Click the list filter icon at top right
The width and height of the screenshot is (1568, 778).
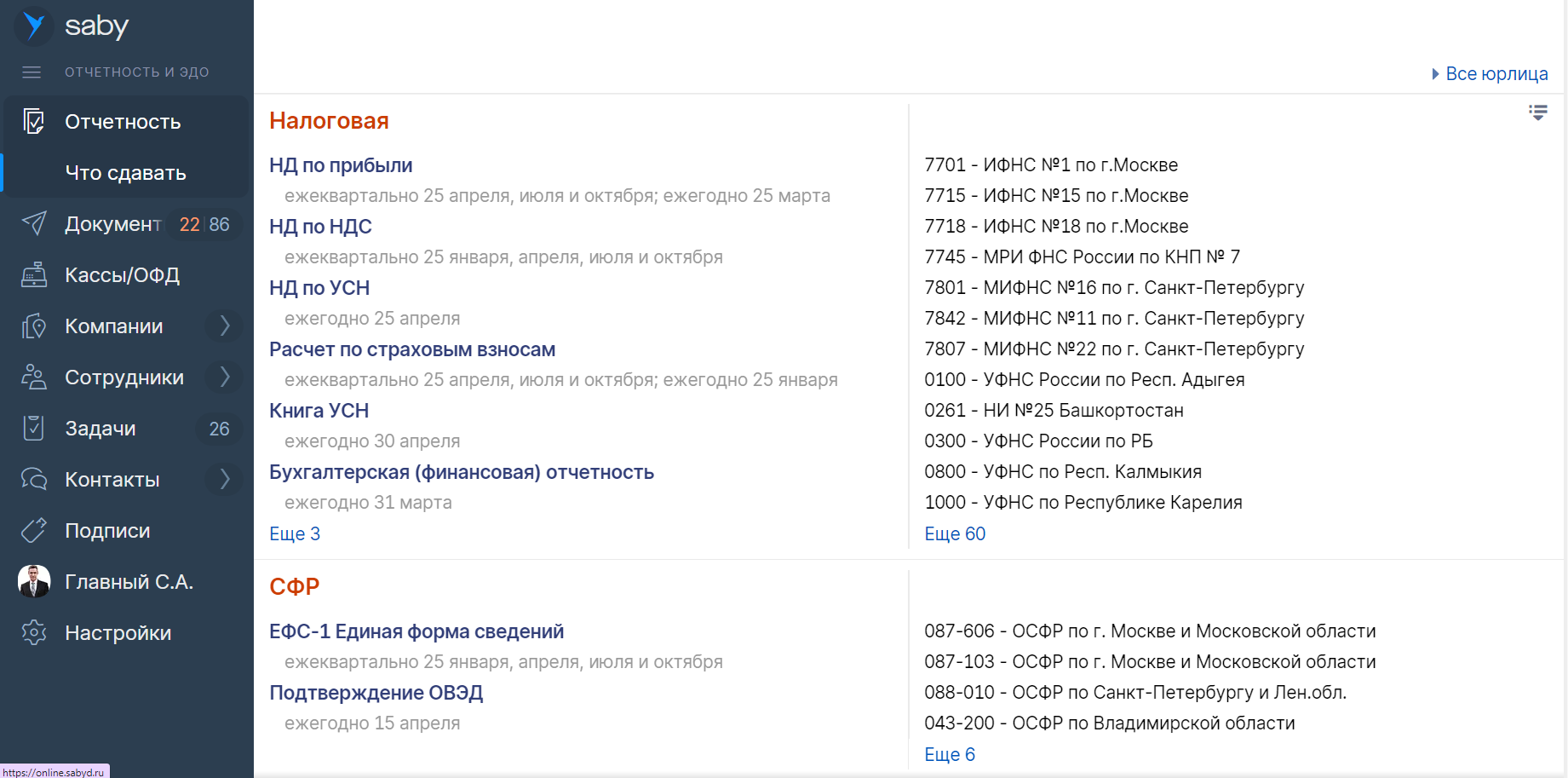point(1537,112)
